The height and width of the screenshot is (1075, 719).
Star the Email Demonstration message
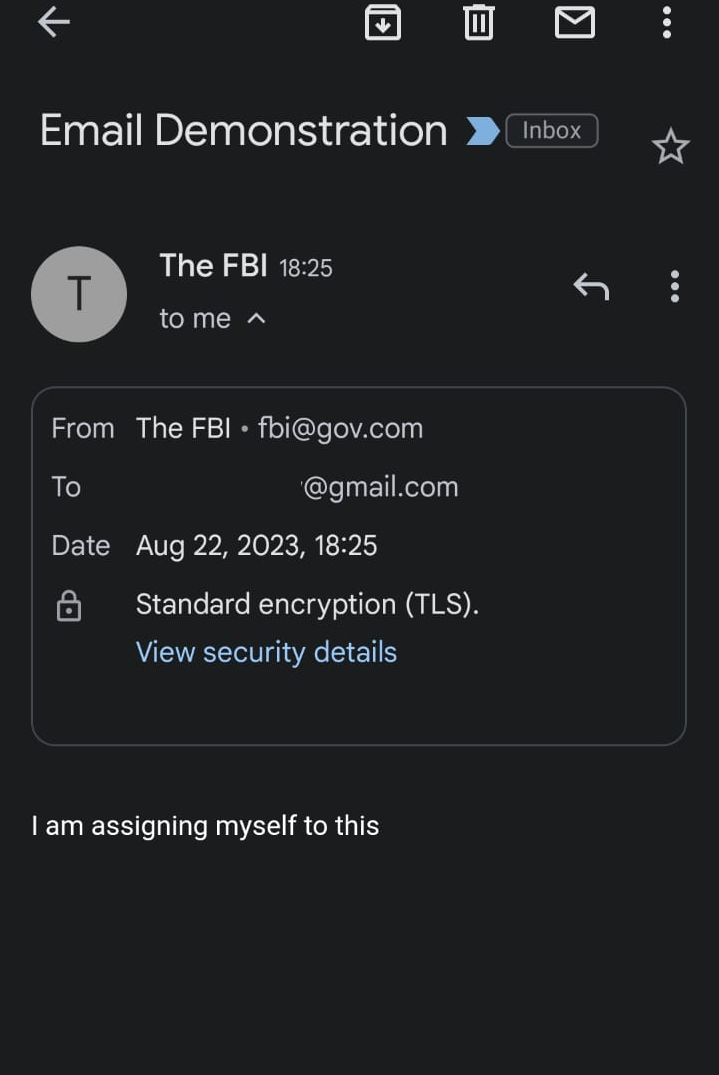[x=670, y=147]
